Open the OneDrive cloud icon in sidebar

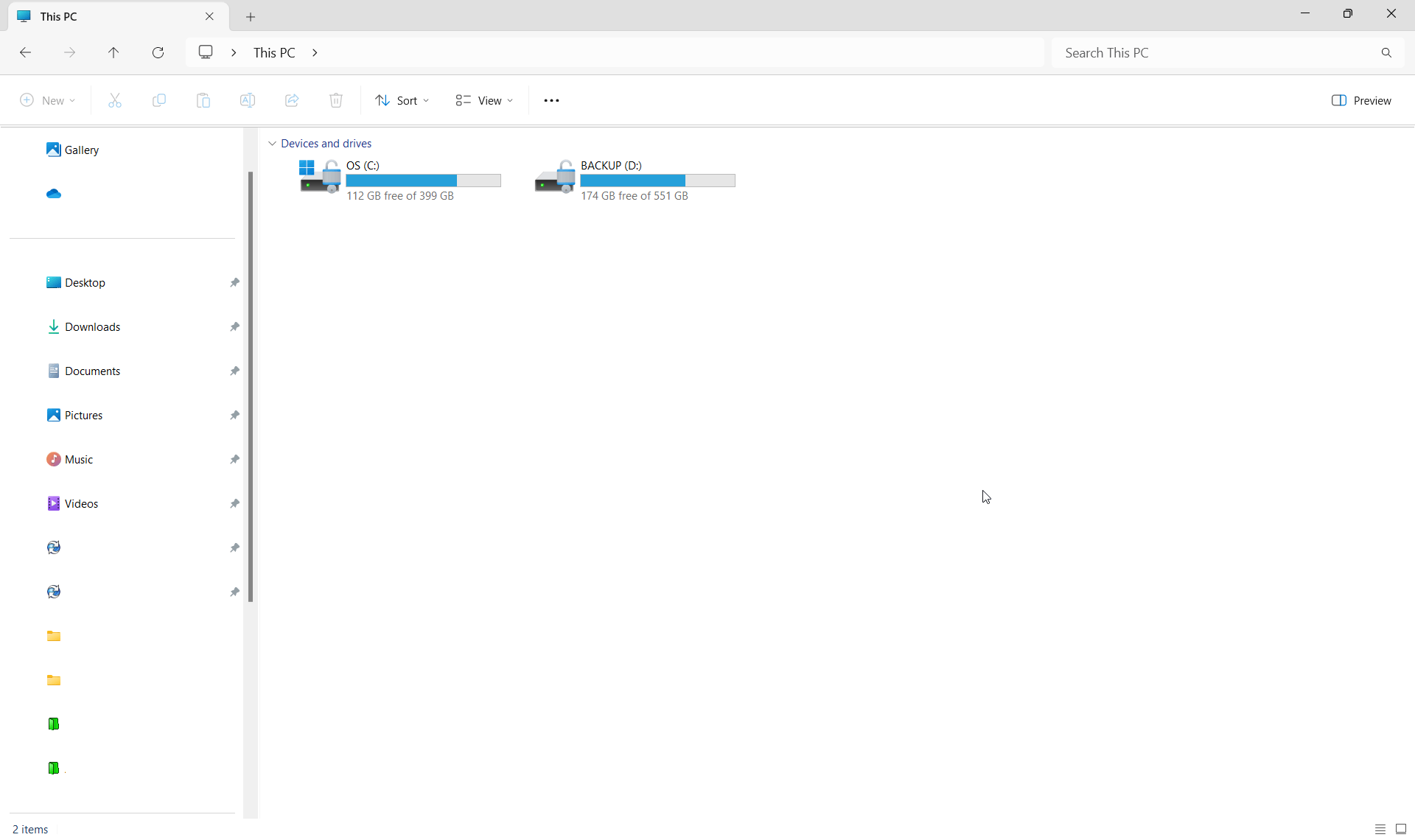(54, 194)
